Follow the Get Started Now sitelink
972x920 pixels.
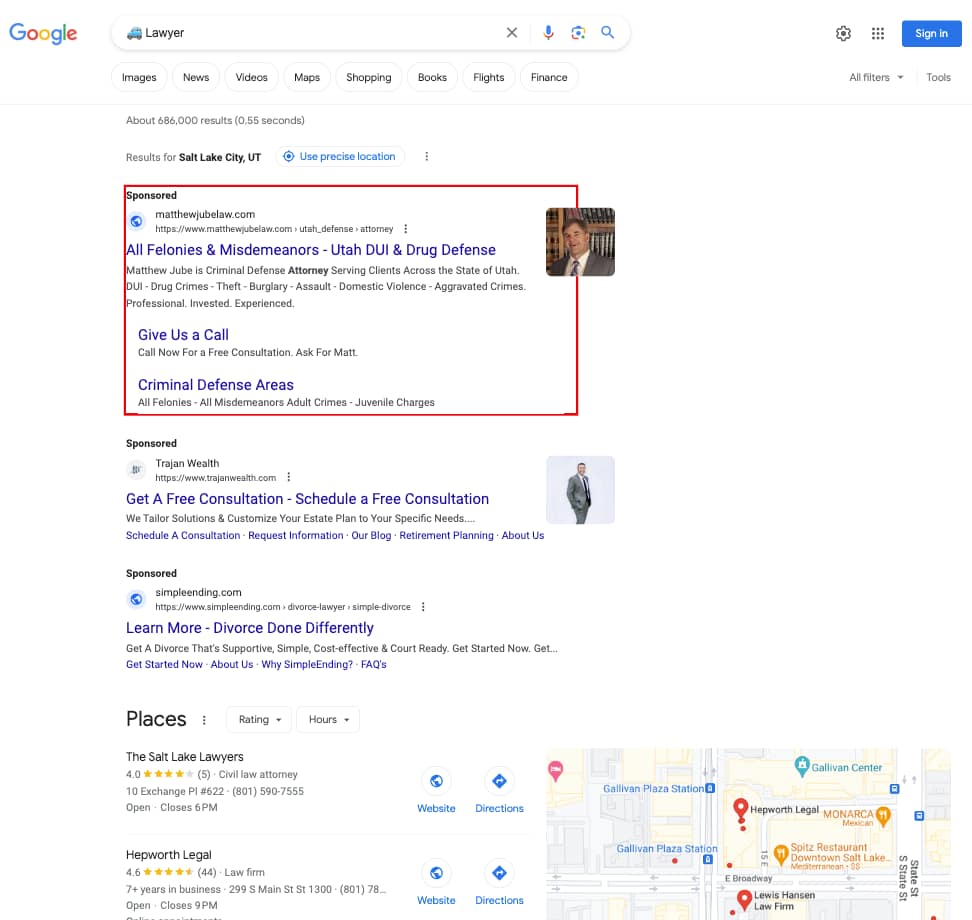tap(164, 665)
